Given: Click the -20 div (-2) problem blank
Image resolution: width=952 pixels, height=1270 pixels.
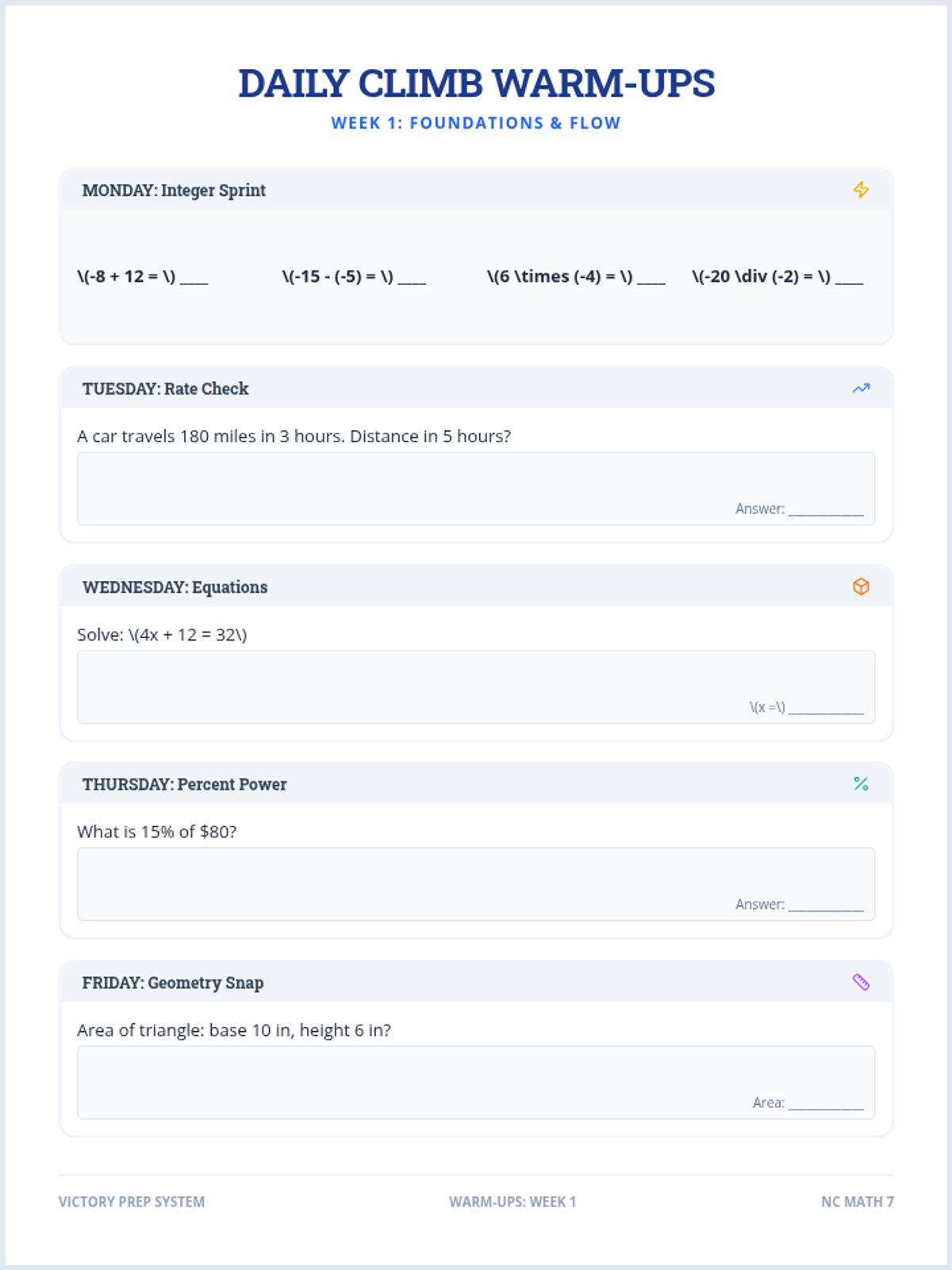Looking at the screenshot, I should [849, 279].
